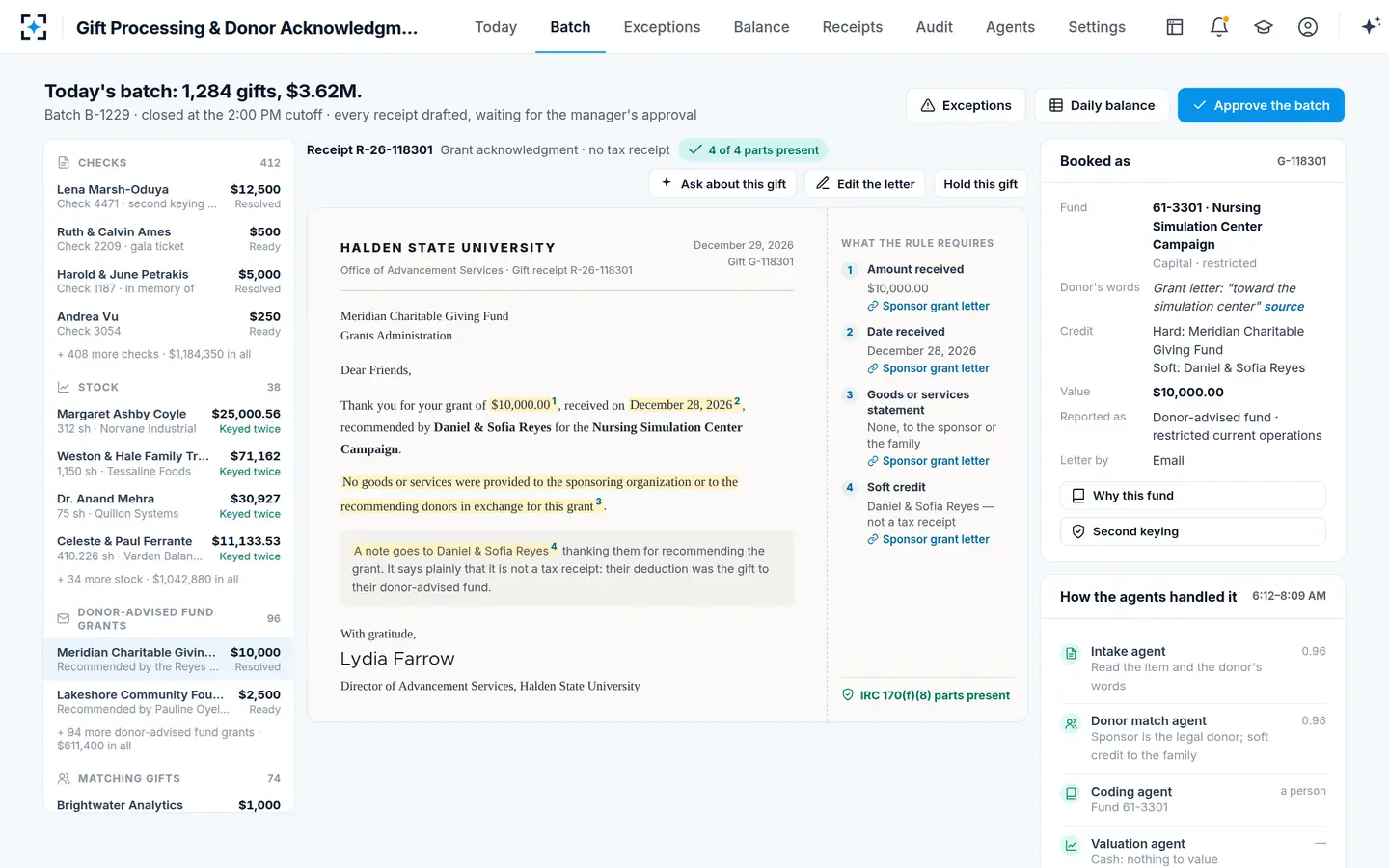
Task: Open the notifications bell
Action: pyautogui.click(x=1219, y=27)
